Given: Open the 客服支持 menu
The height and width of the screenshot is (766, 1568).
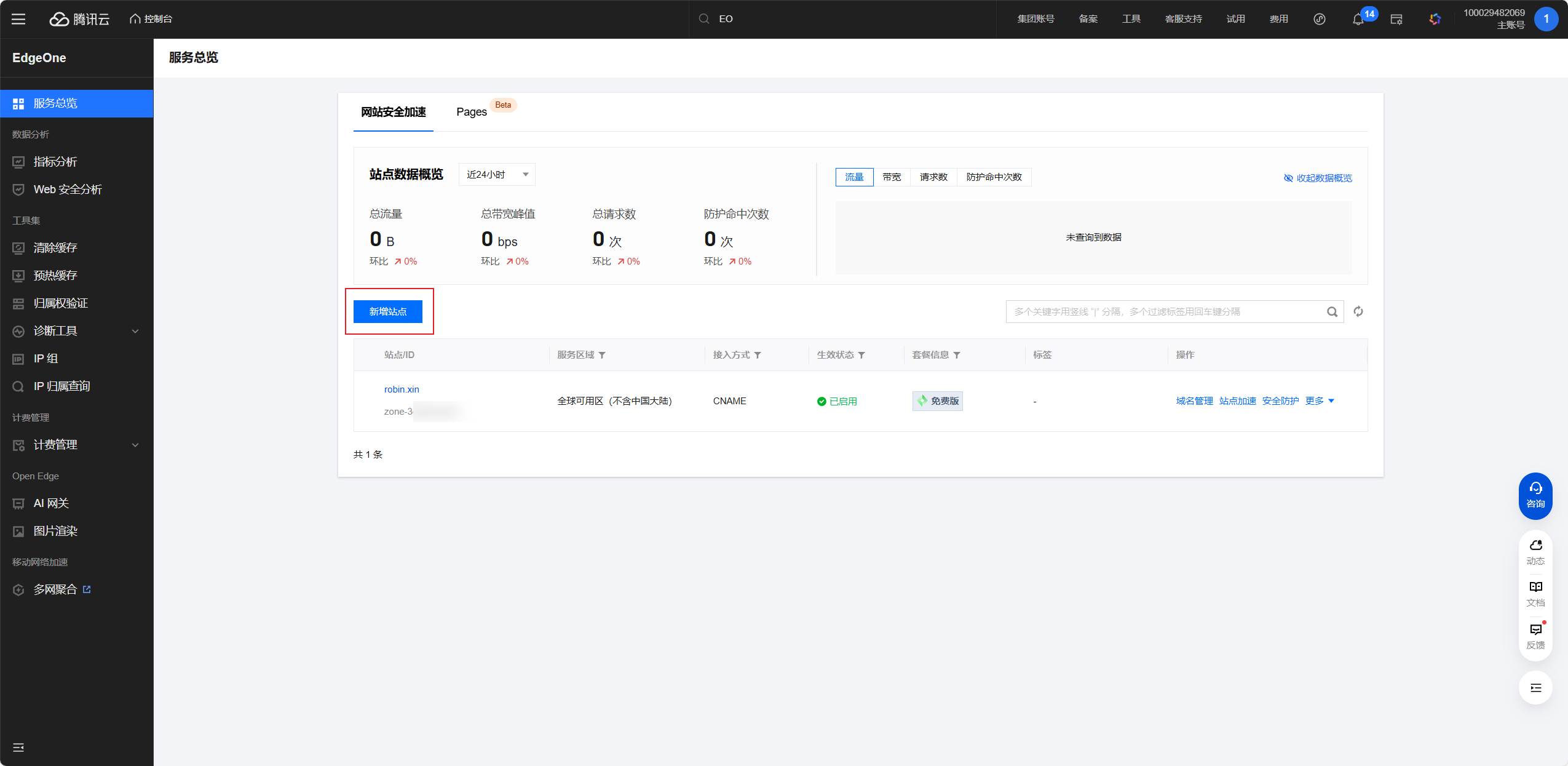Looking at the screenshot, I should (x=1183, y=19).
